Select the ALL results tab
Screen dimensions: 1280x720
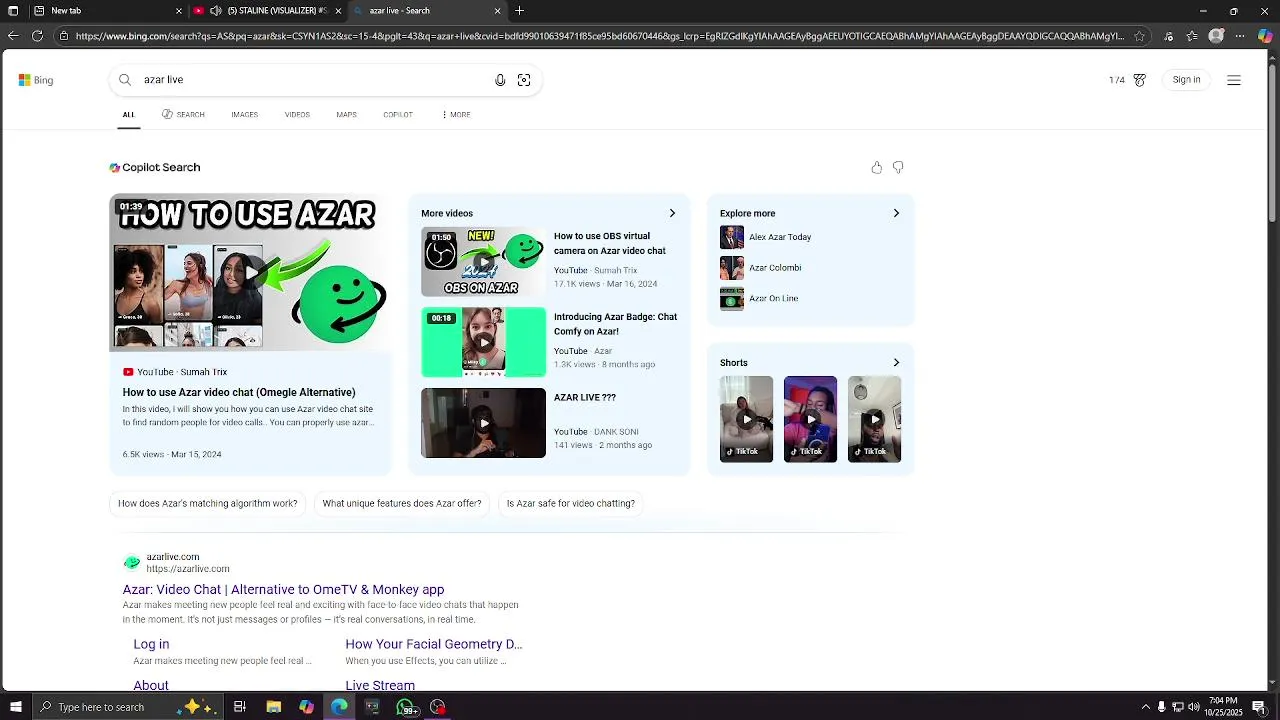click(129, 115)
